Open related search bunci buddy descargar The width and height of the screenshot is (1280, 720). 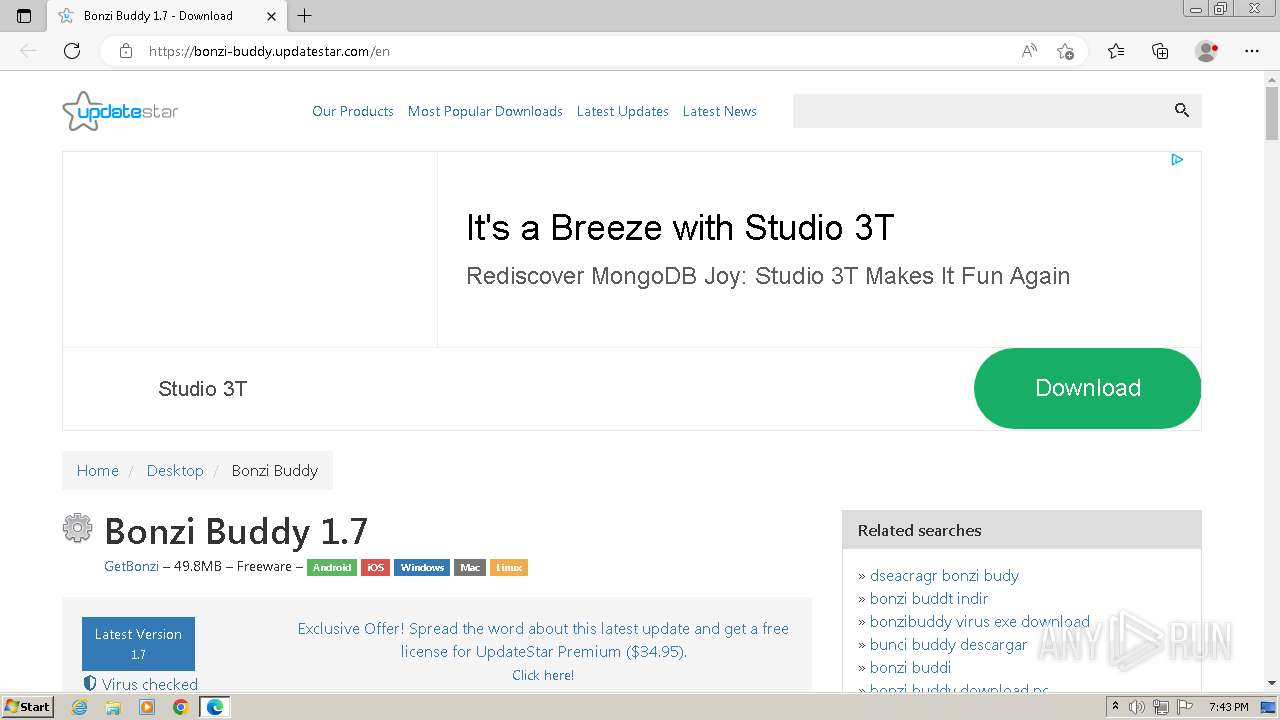coord(948,644)
